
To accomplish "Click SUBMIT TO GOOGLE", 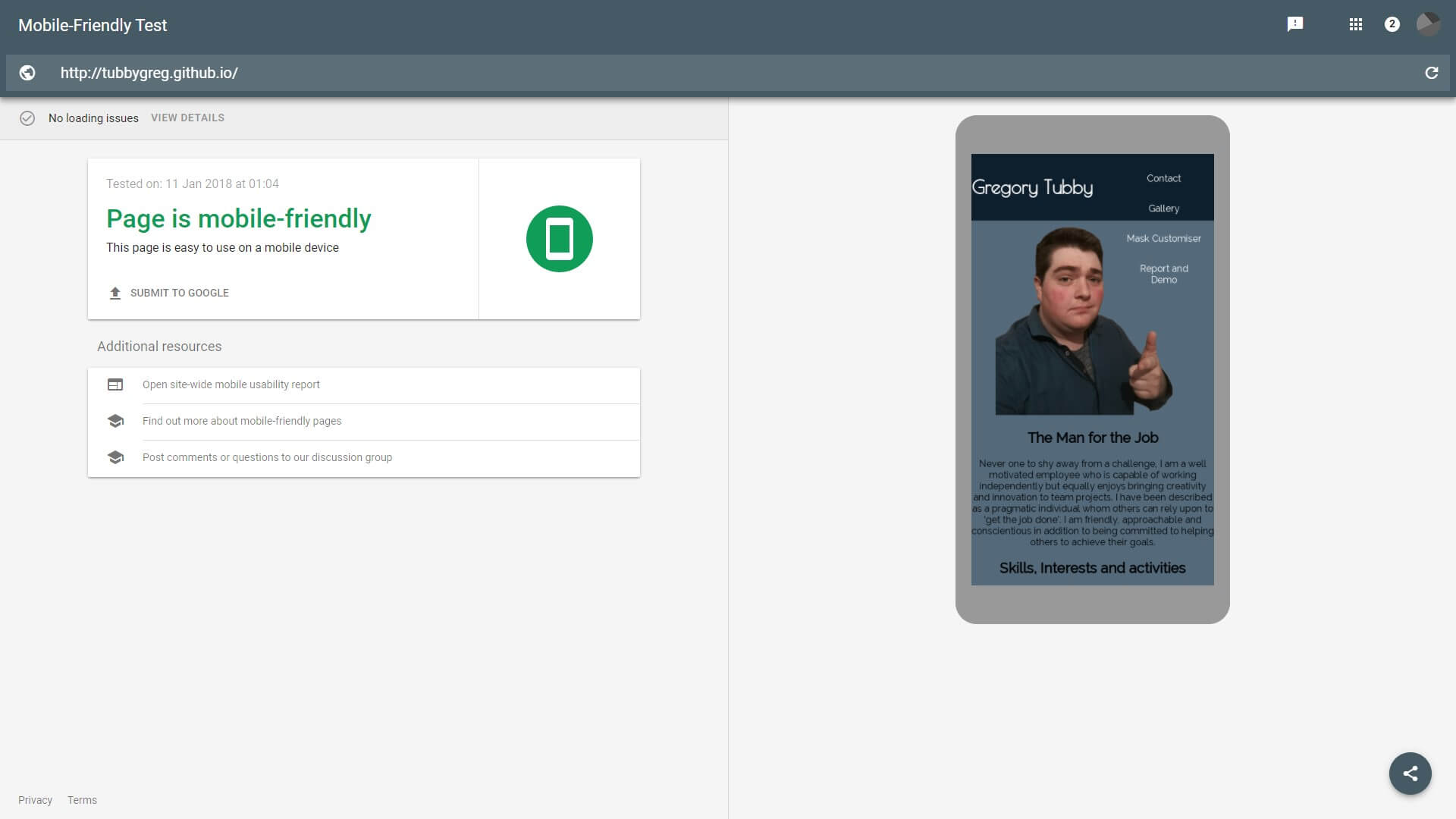I will click(x=180, y=293).
